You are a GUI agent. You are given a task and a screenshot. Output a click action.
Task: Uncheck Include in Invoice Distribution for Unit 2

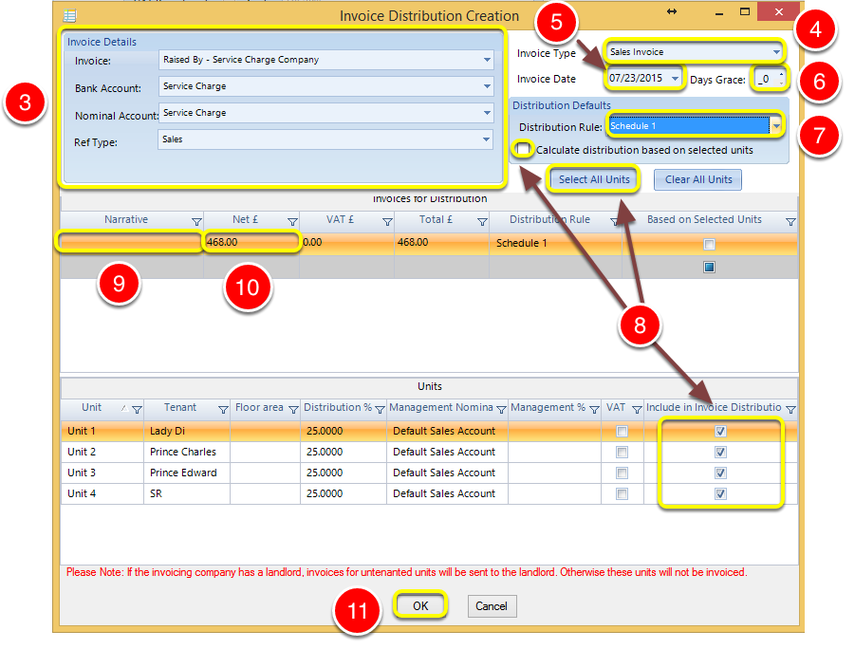[x=720, y=452]
